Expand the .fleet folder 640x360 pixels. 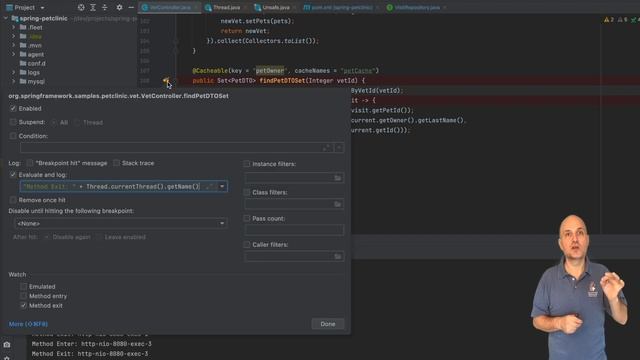tap(13, 27)
